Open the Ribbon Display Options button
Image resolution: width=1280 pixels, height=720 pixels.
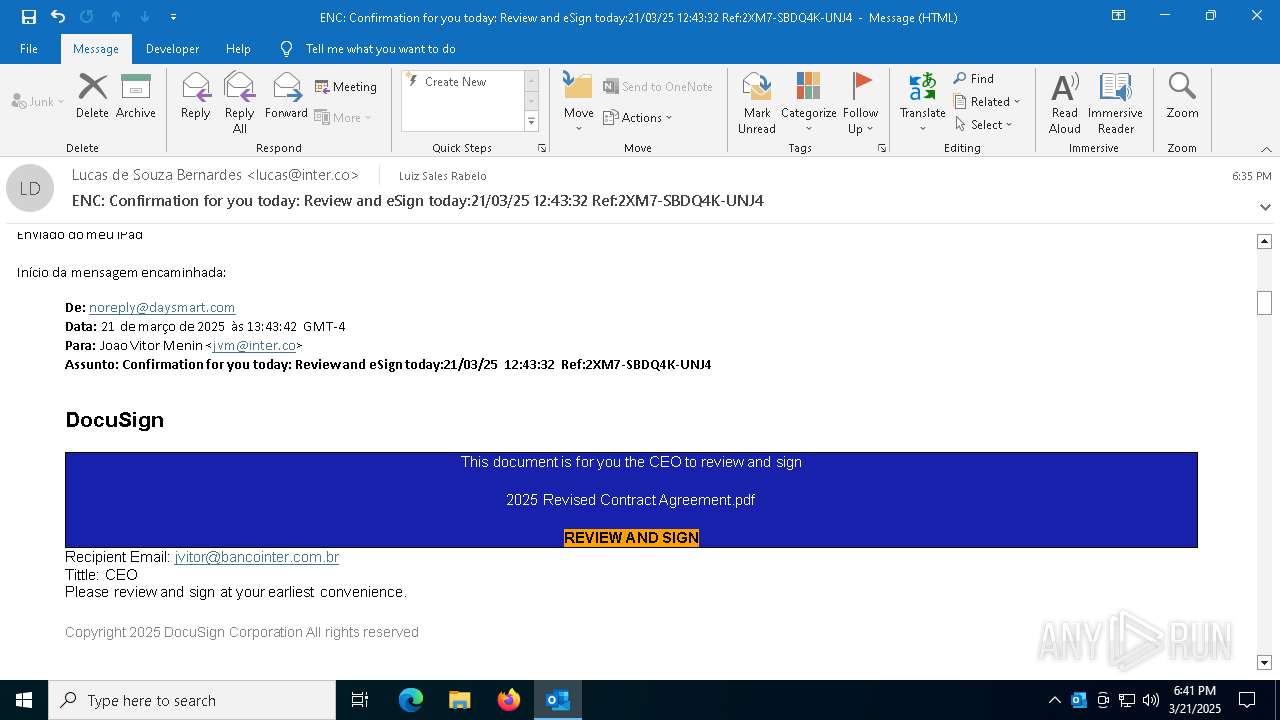coord(1118,16)
